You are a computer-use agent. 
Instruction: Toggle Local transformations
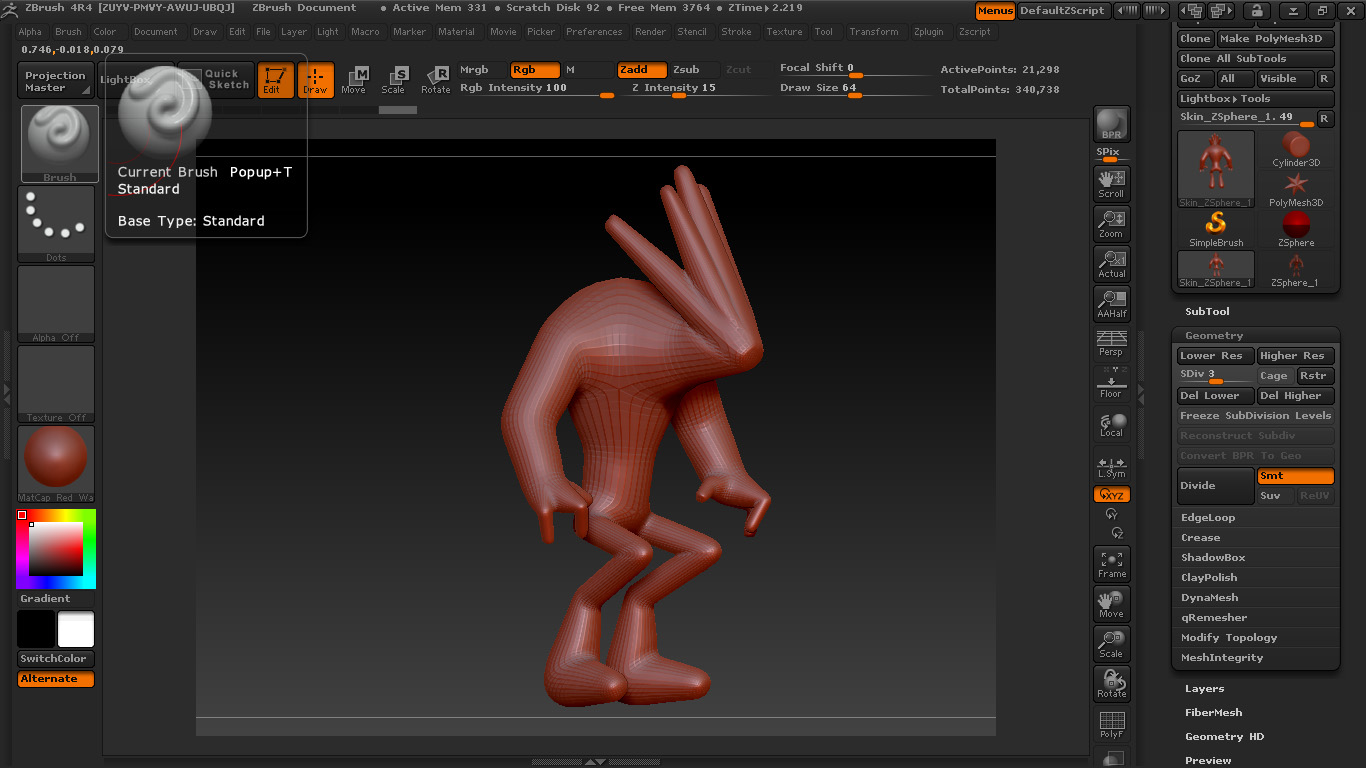pyautogui.click(x=1111, y=425)
